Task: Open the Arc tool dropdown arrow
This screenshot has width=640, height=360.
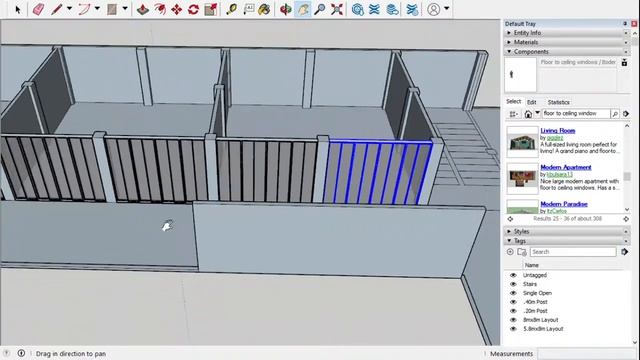Action: [x=97, y=8]
